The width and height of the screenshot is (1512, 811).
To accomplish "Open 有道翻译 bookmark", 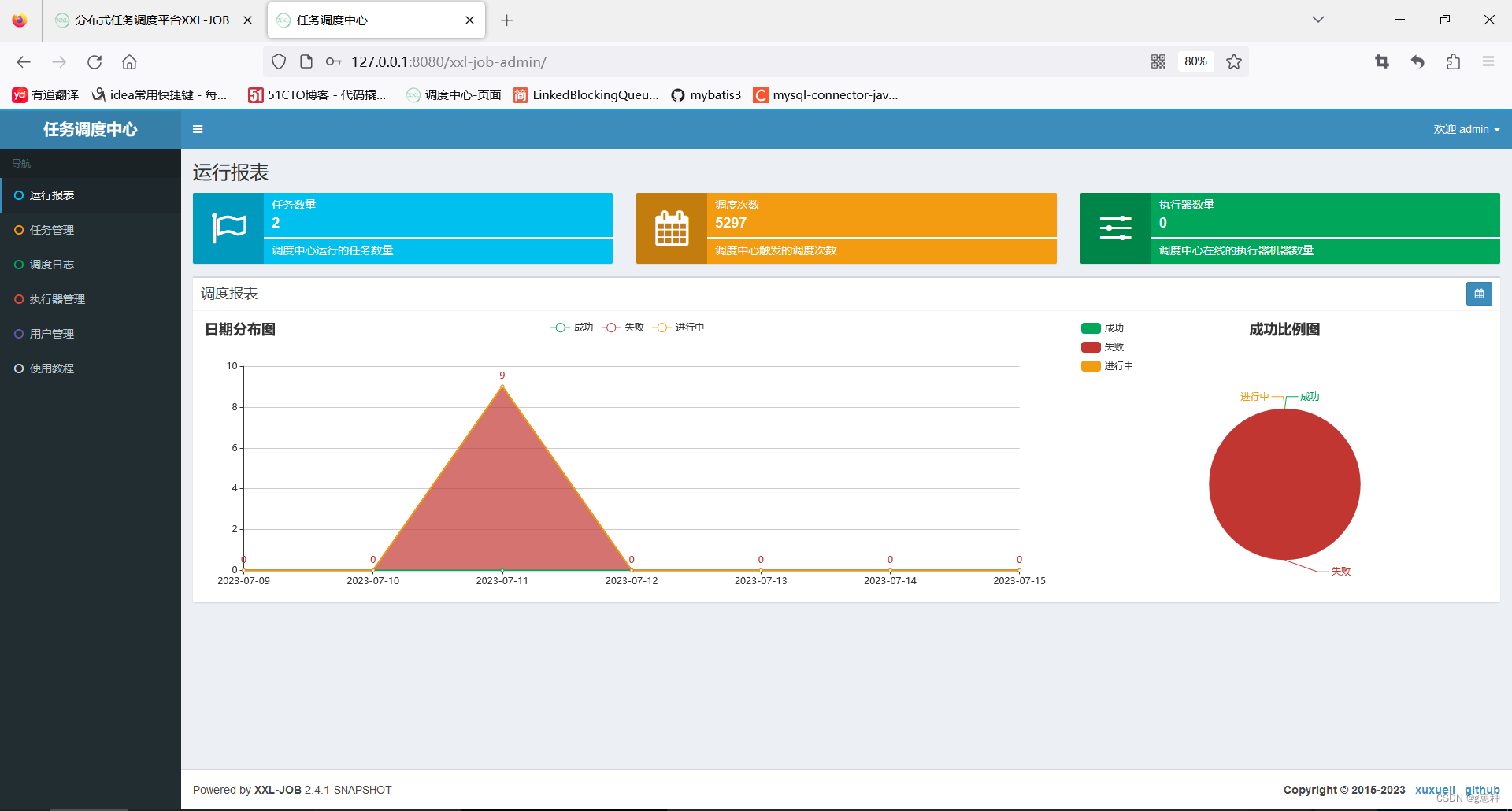I will coord(46,94).
